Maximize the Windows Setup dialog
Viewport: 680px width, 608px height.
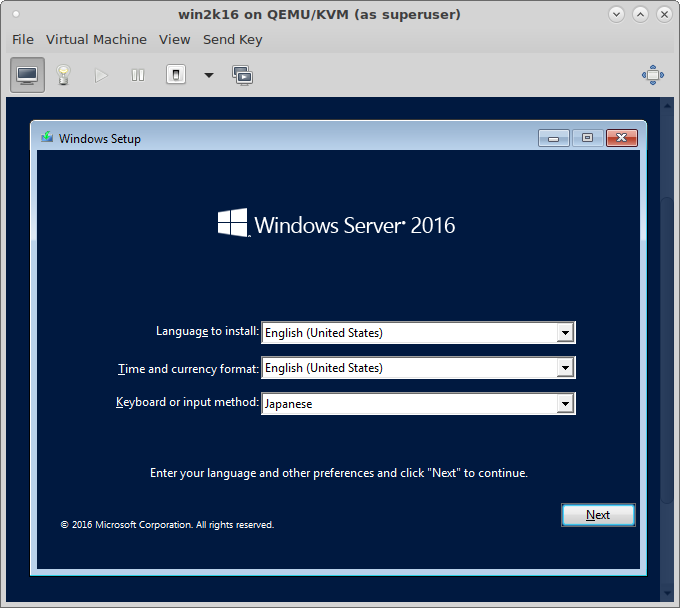[x=588, y=138]
